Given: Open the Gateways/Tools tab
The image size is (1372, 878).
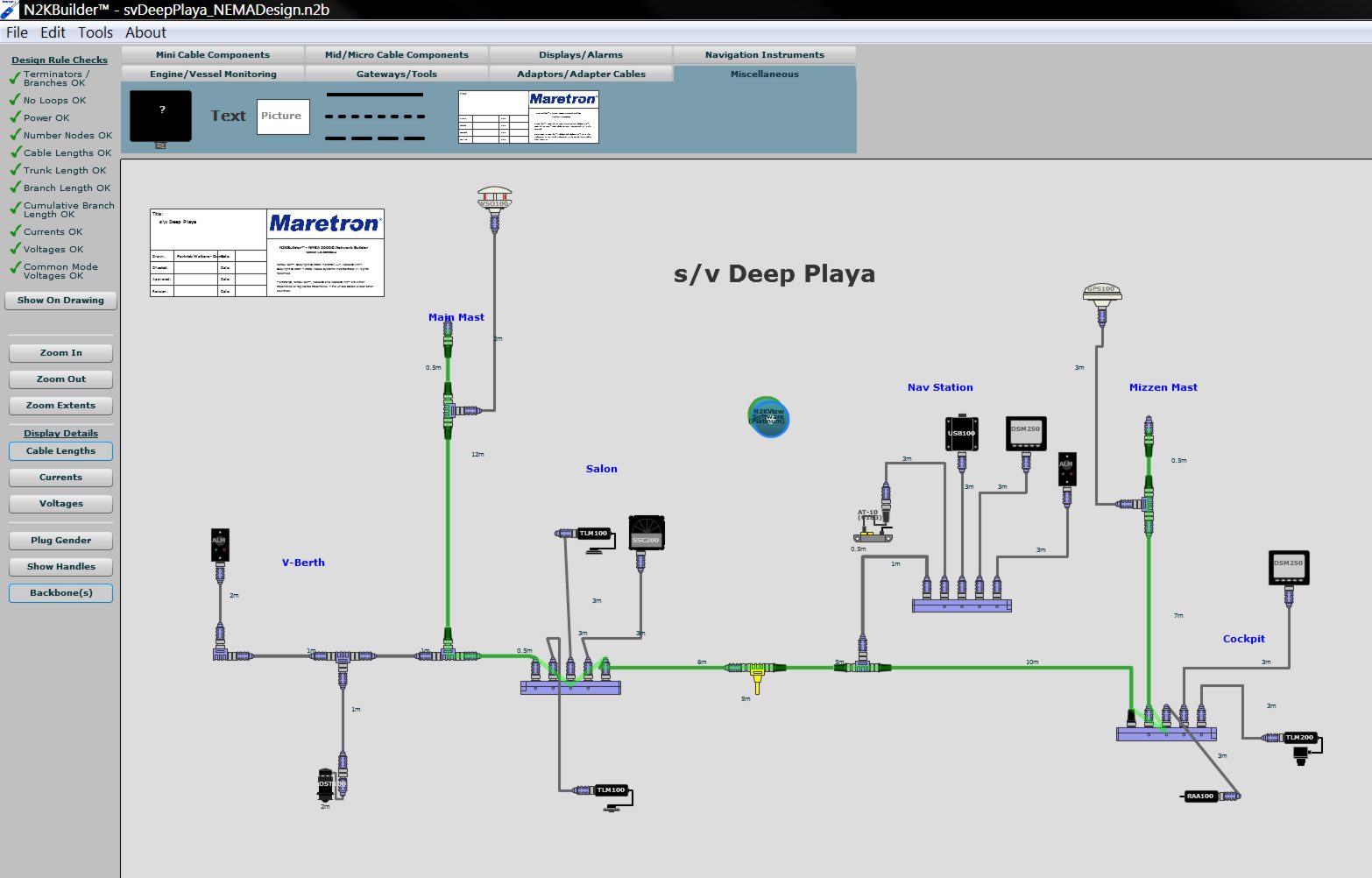Looking at the screenshot, I should pyautogui.click(x=397, y=74).
